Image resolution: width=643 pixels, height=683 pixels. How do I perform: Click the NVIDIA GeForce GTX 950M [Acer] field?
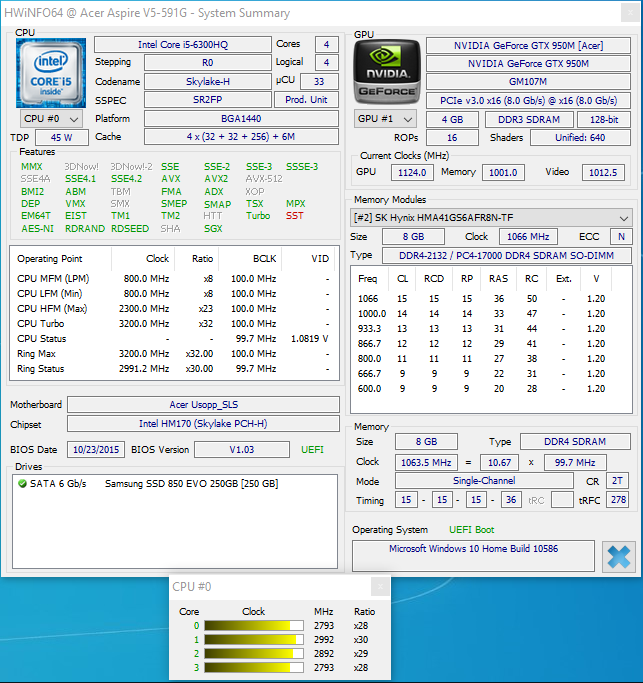point(528,45)
